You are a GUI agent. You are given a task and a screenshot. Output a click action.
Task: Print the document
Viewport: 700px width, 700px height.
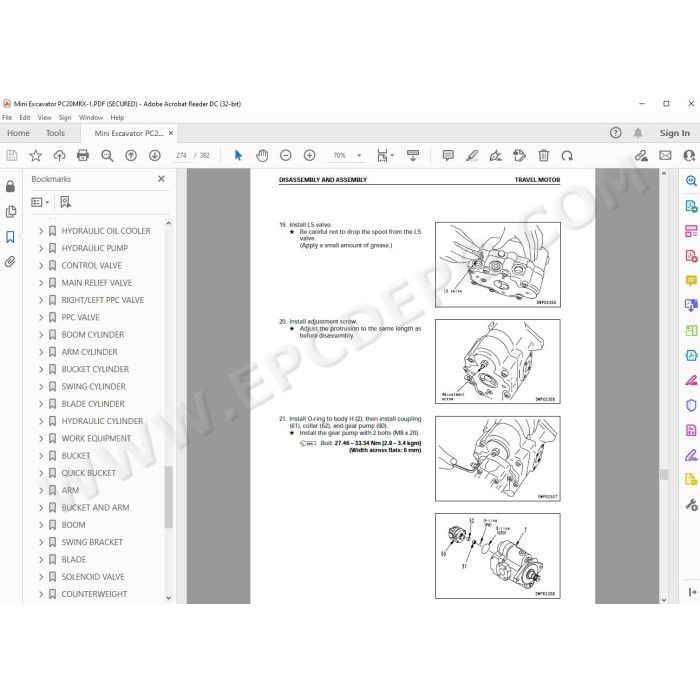(83, 155)
